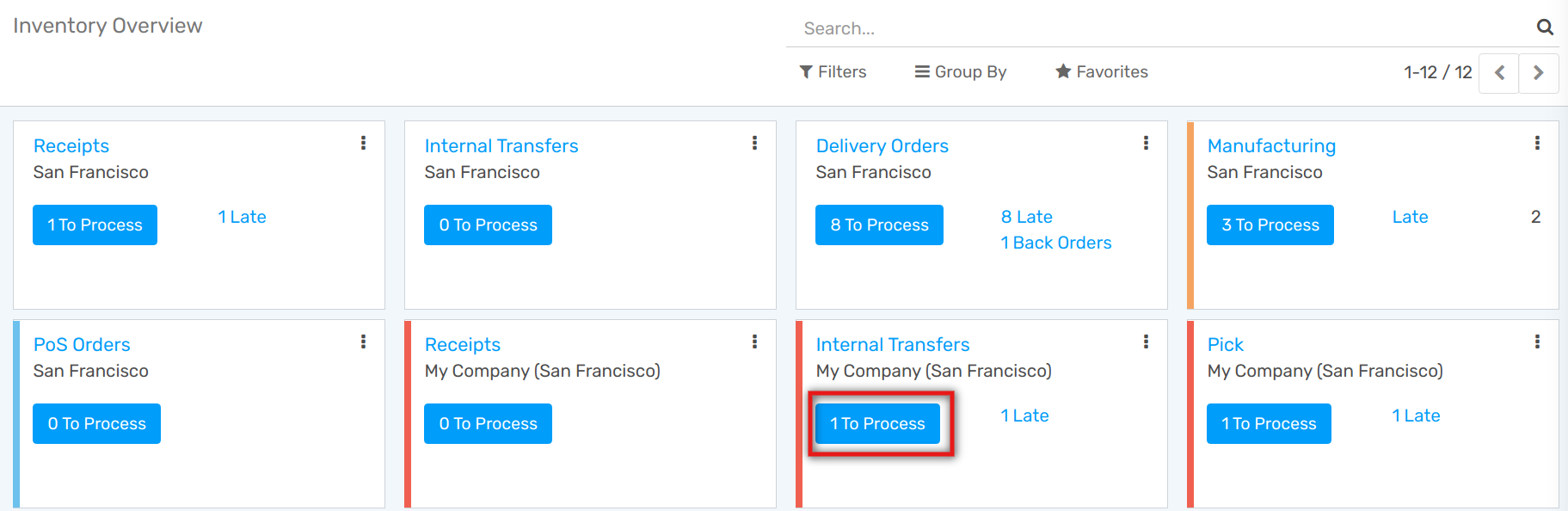Open the kebab menu on Receipts San Francisco card
This screenshot has width=1568, height=511.
pos(363,144)
